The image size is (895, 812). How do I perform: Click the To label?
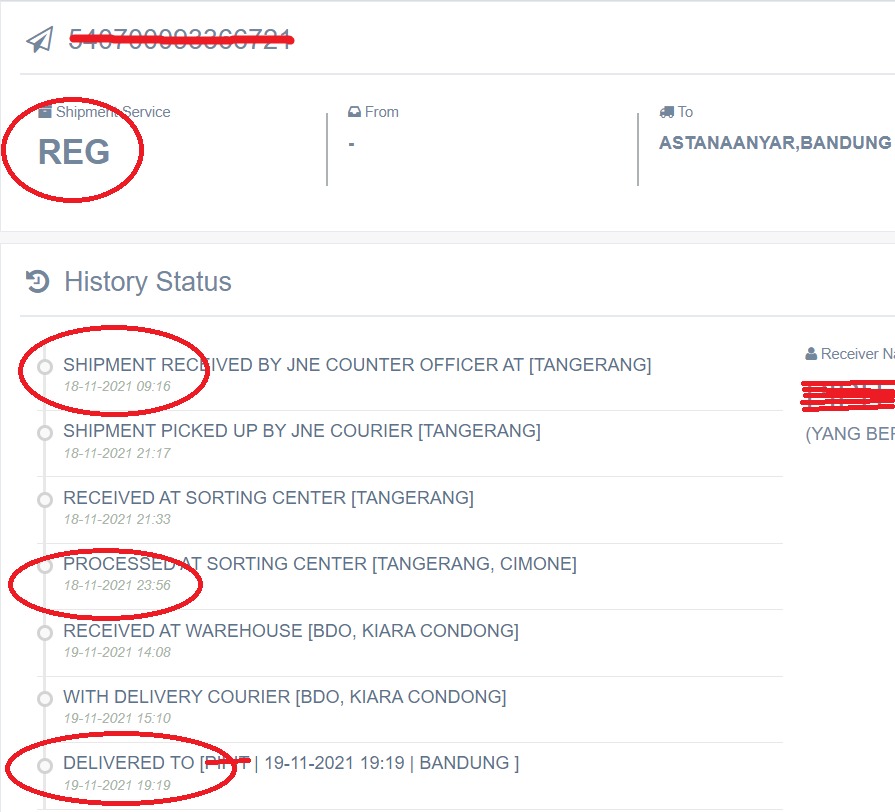[x=686, y=112]
